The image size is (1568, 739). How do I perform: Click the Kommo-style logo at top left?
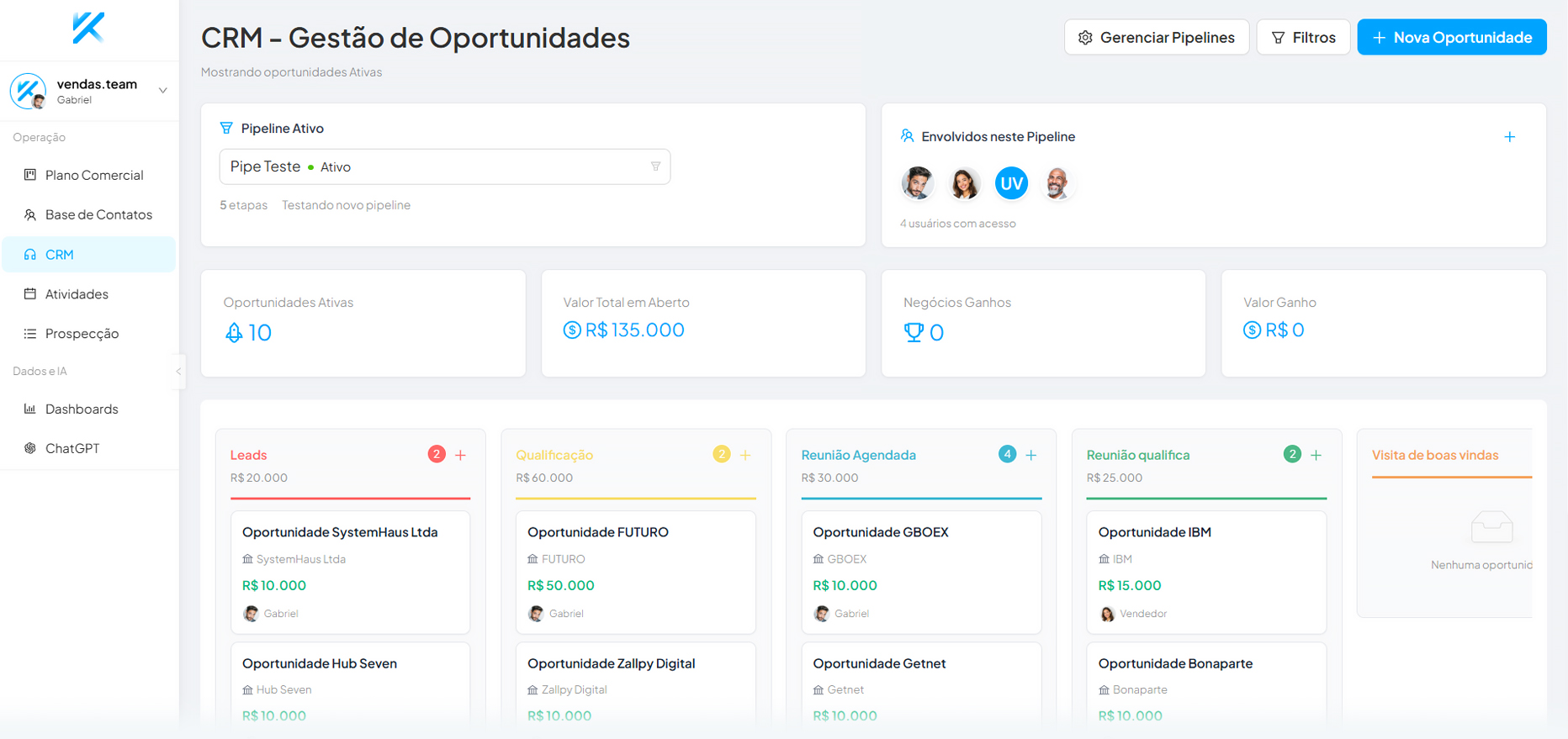pyautogui.click(x=88, y=29)
